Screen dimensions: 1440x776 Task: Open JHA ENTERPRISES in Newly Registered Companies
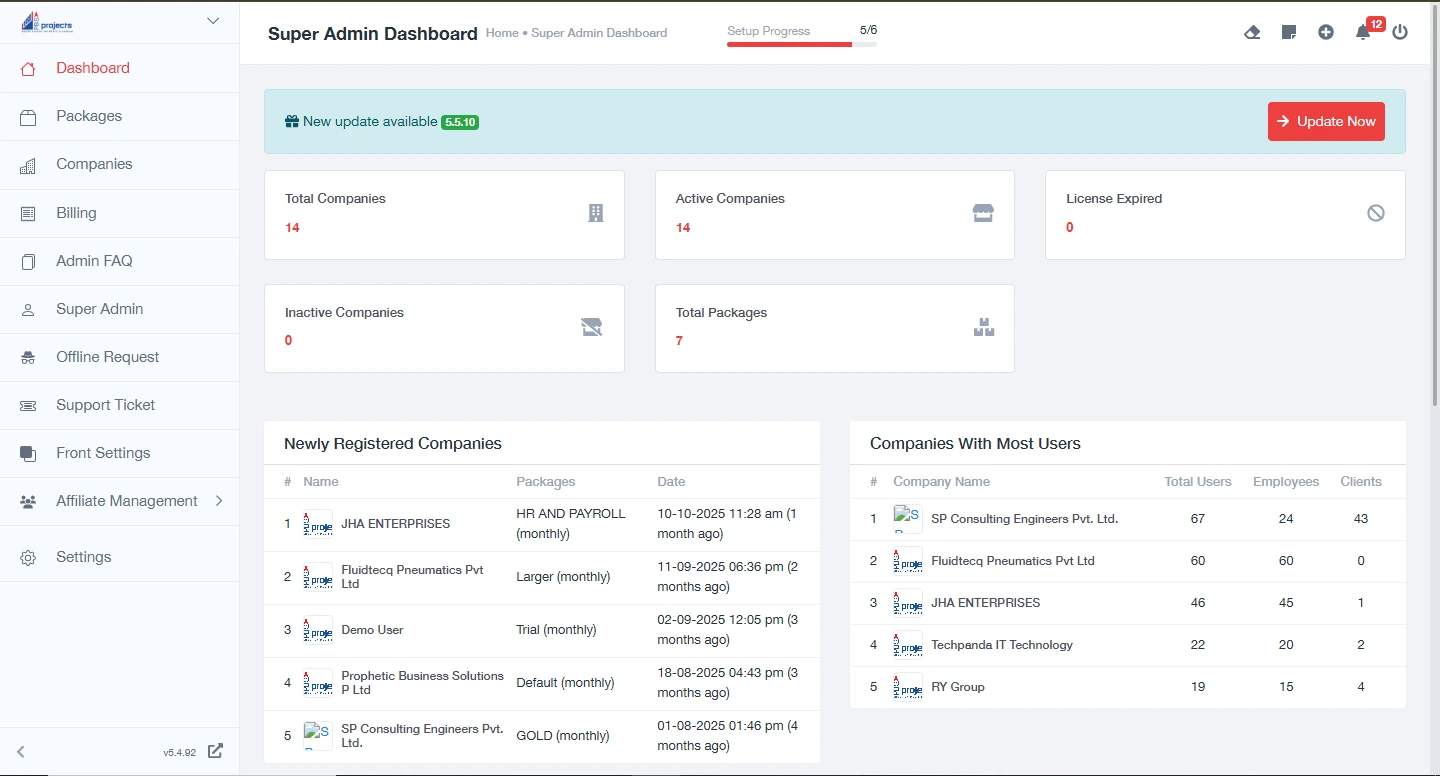(395, 524)
